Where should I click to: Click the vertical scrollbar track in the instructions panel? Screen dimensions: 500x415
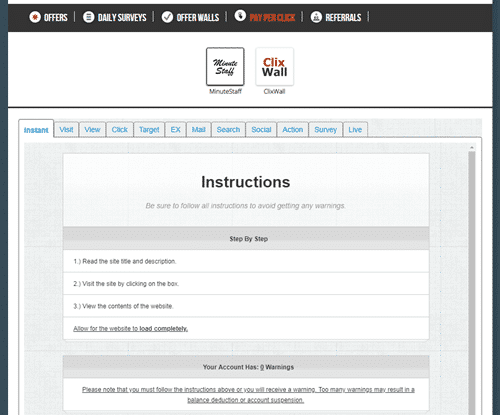click(472, 283)
